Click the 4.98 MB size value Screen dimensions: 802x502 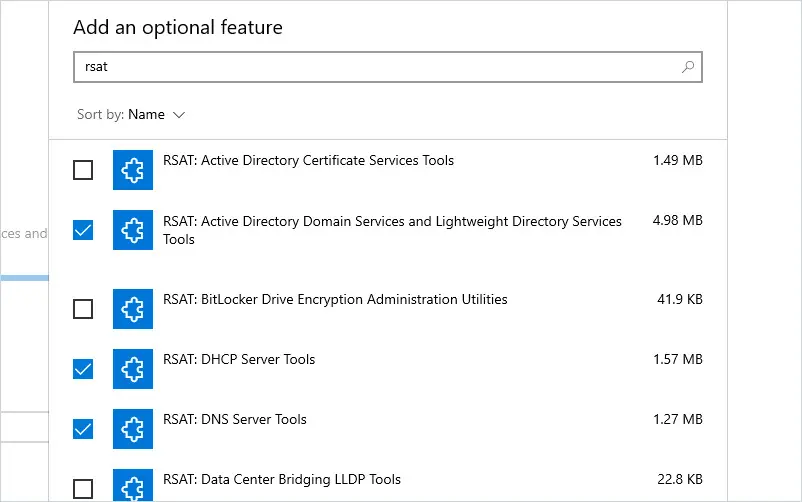pyautogui.click(x=678, y=221)
